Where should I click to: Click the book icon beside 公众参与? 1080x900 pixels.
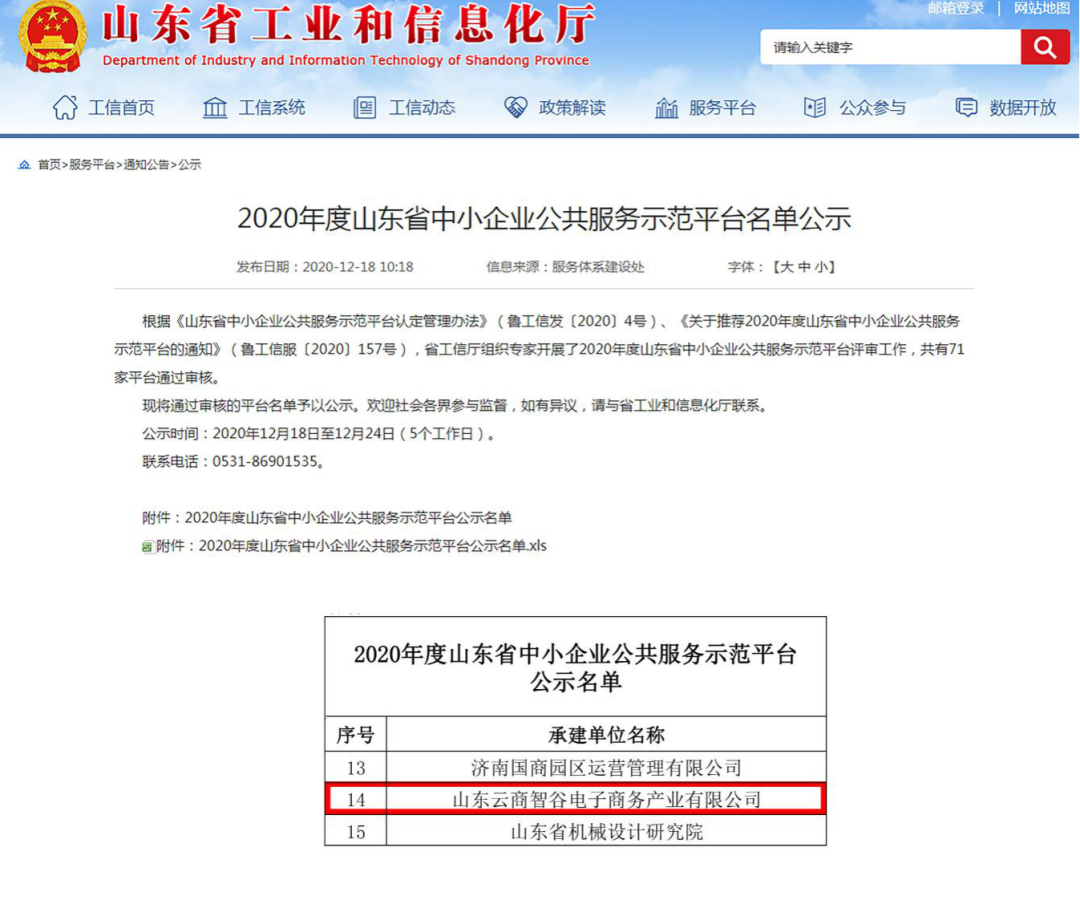point(815,107)
